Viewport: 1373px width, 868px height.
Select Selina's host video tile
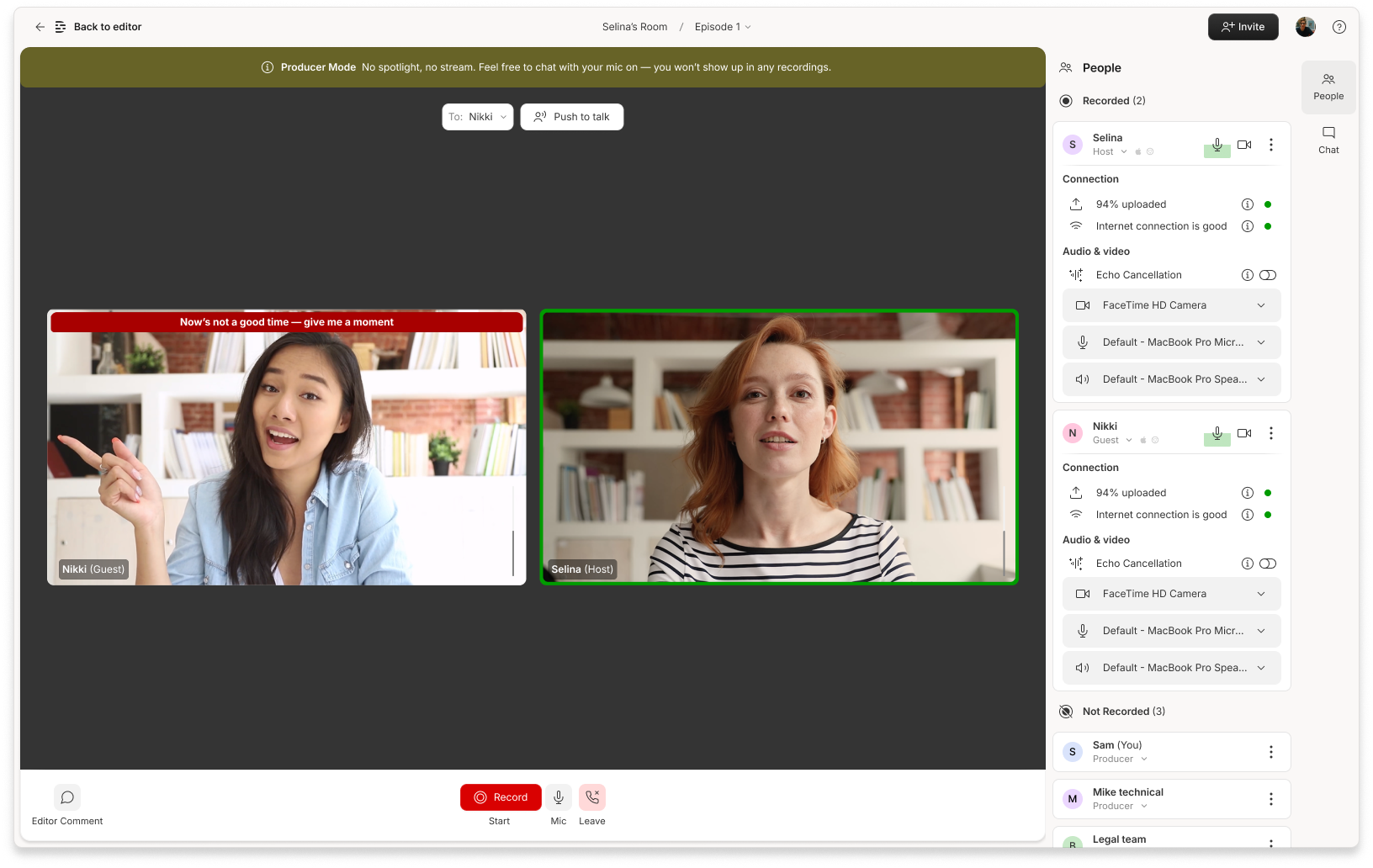778,447
